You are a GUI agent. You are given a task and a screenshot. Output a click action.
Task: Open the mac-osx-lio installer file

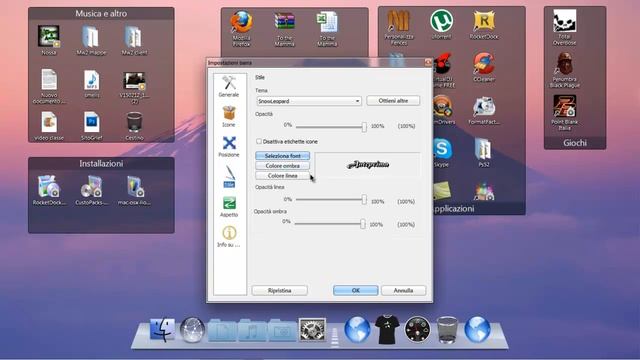(x=134, y=190)
